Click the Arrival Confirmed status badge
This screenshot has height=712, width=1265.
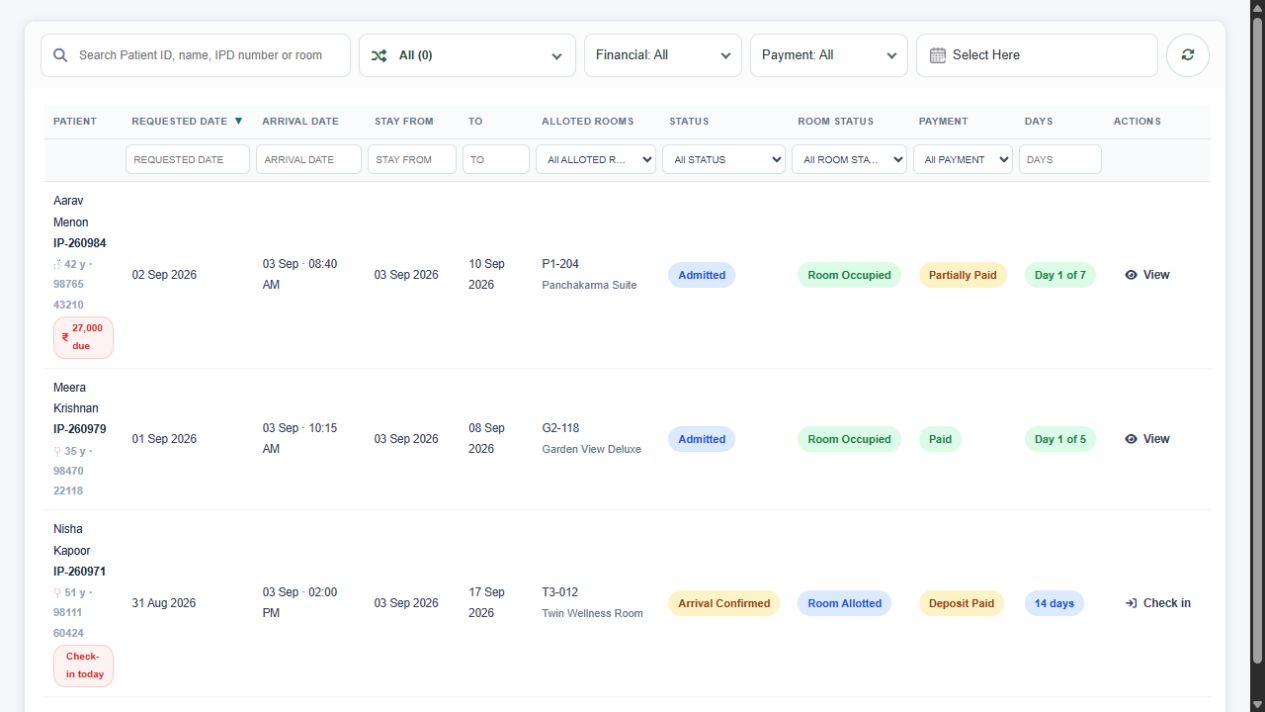click(724, 603)
